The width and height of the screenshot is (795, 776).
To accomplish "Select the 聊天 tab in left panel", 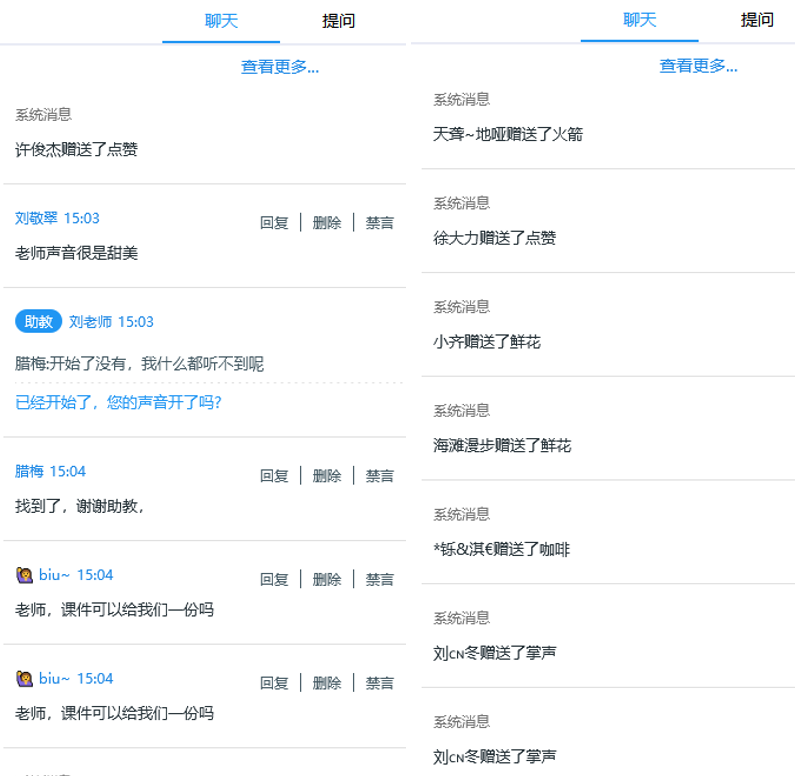I will tap(221, 21).
